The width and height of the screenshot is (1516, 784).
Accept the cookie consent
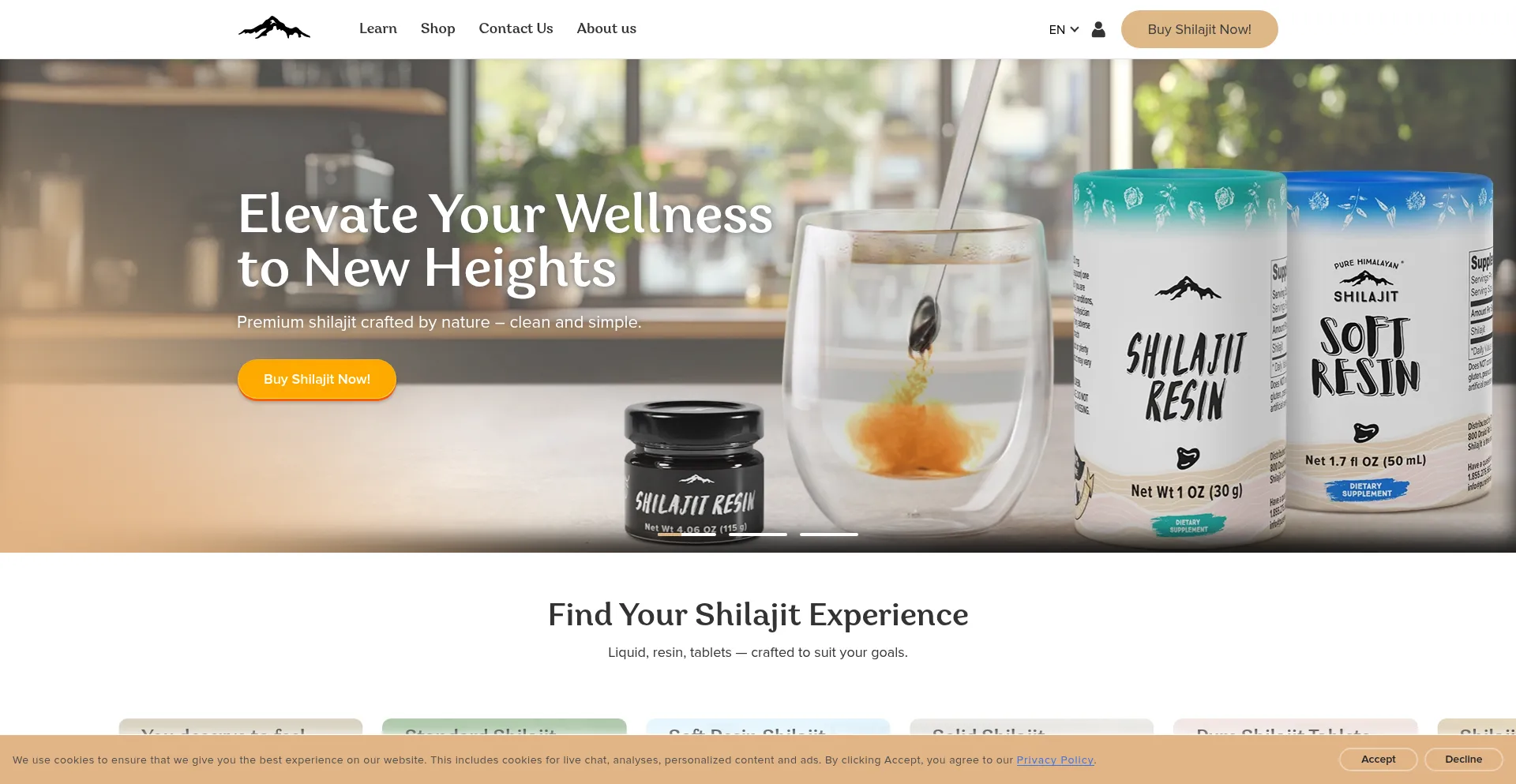(1378, 760)
